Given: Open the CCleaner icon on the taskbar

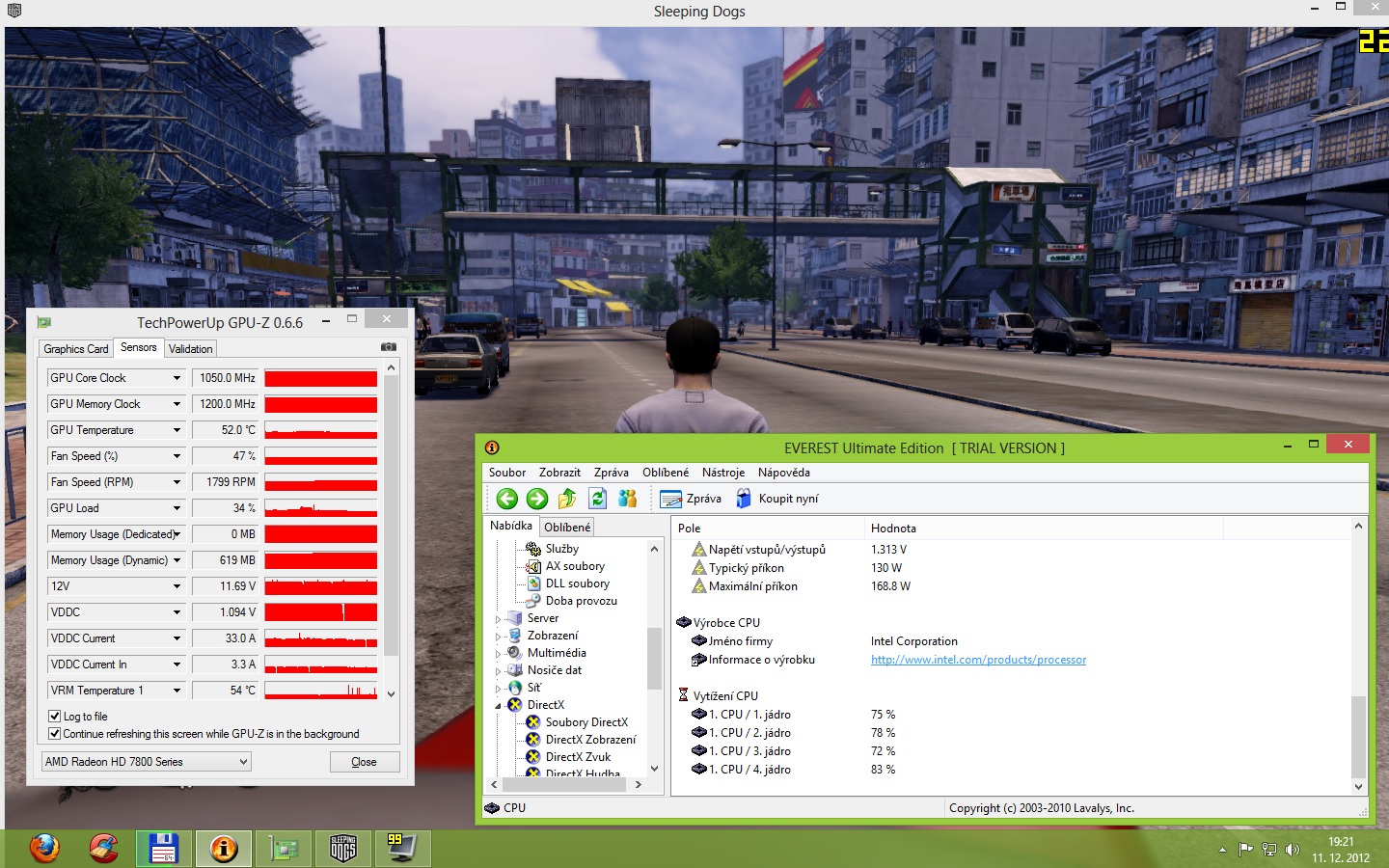Looking at the screenshot, I should (x=104, y=849).
